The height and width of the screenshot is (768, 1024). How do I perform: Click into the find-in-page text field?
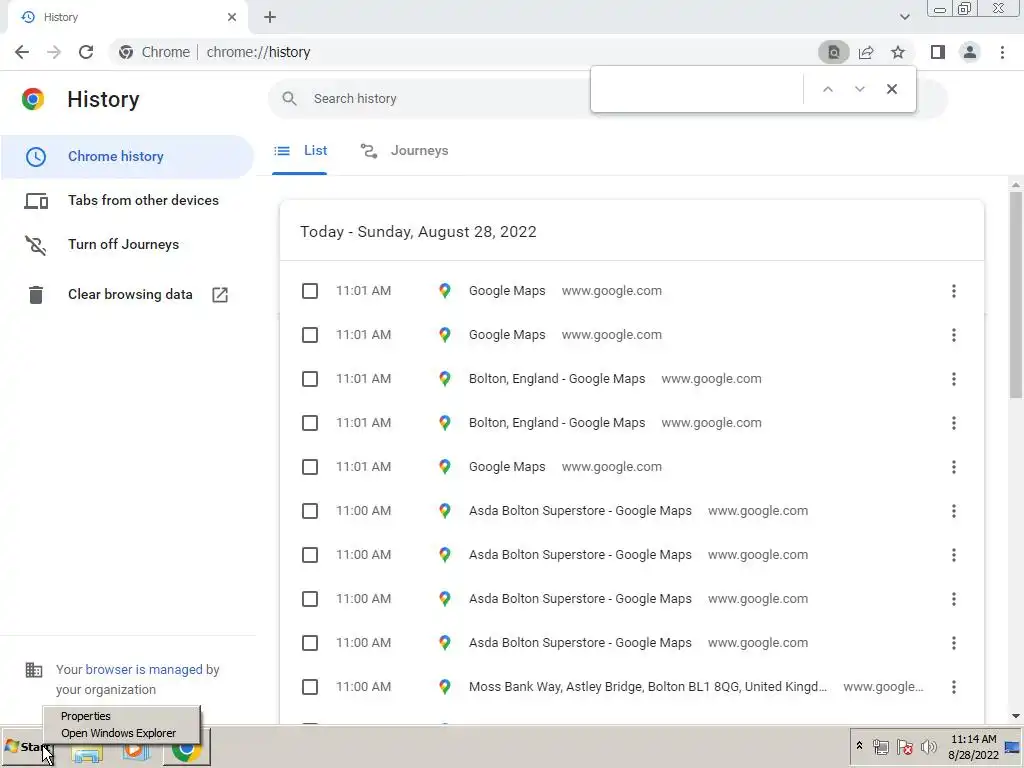[x=697, y=89]
